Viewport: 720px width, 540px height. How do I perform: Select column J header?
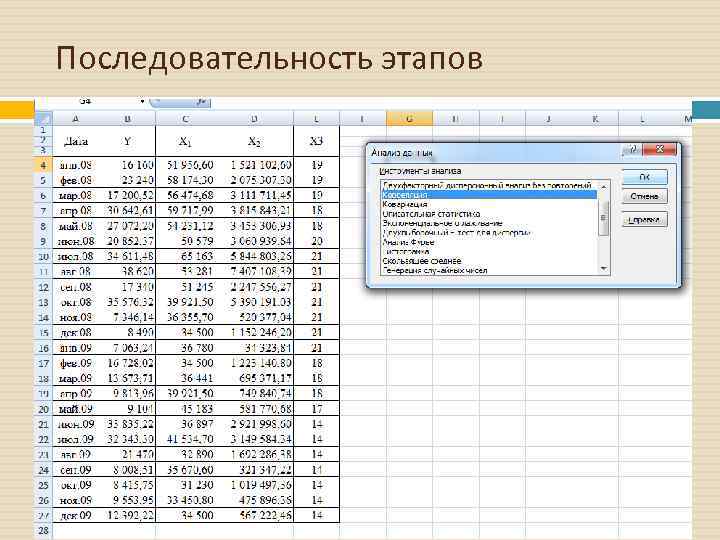click(548, 119)
